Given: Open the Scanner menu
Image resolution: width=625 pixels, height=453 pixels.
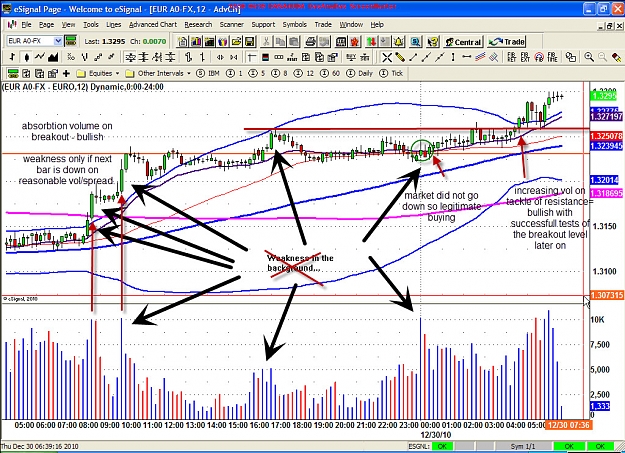Looking at the screenshot, I should click(x=232, y=25).
